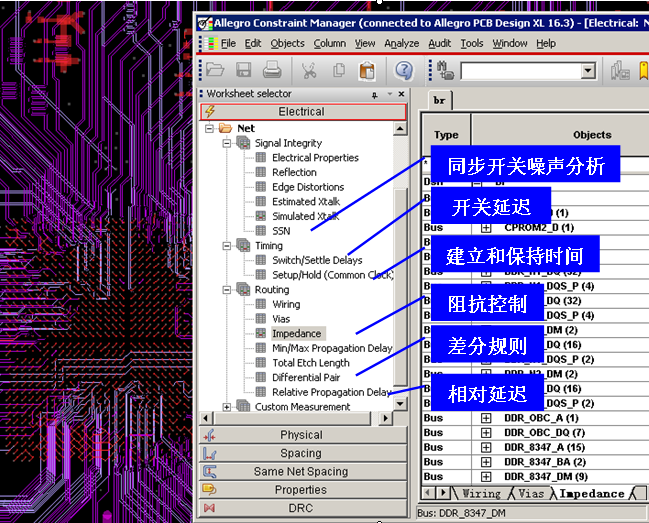The image size is (649, 523).
Task: Open the Vias worksheet in tree
Action: (281, 319)
